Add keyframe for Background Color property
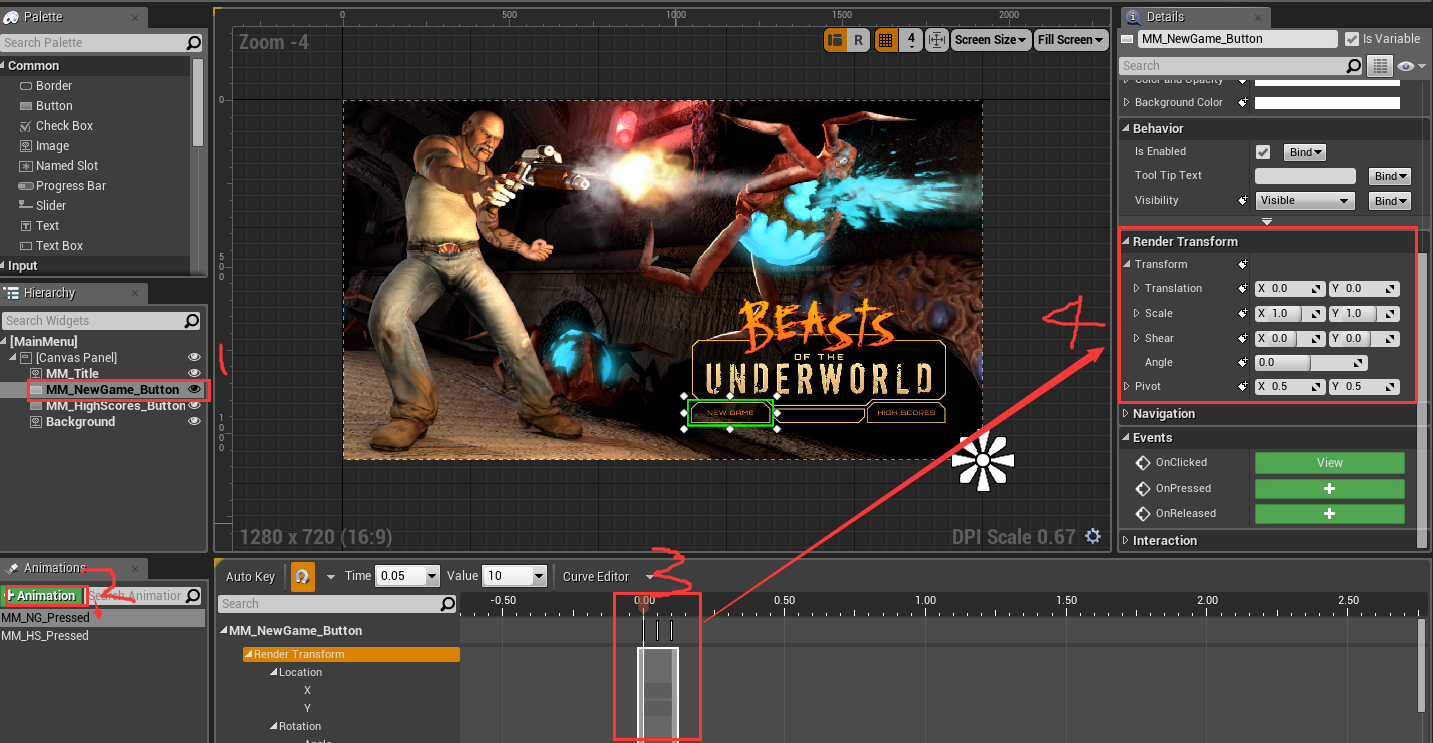The height and width of the screenshot is (743, 1433). 1243,102
